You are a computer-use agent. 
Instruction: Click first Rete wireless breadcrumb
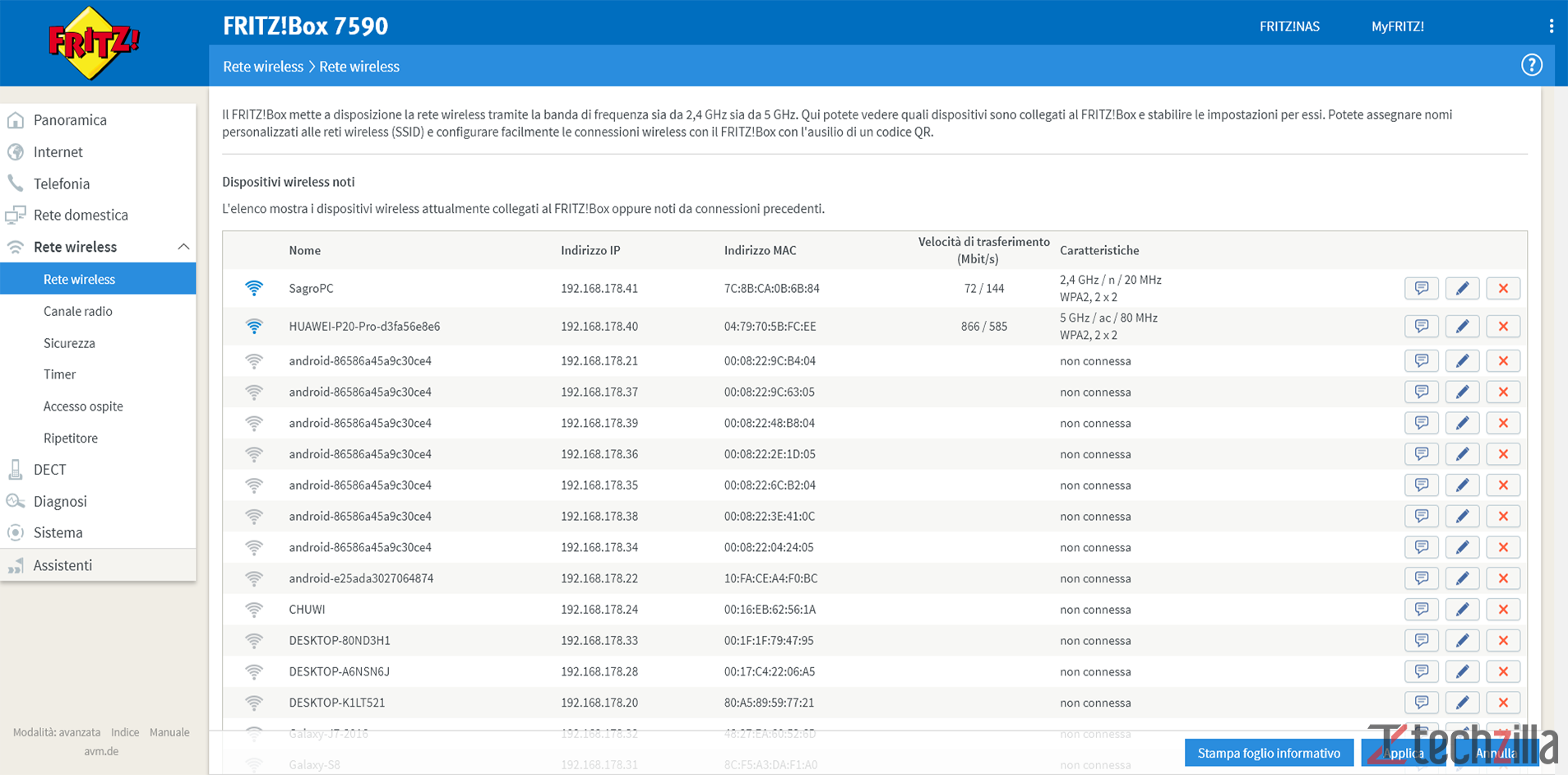(x=263, y=67)
